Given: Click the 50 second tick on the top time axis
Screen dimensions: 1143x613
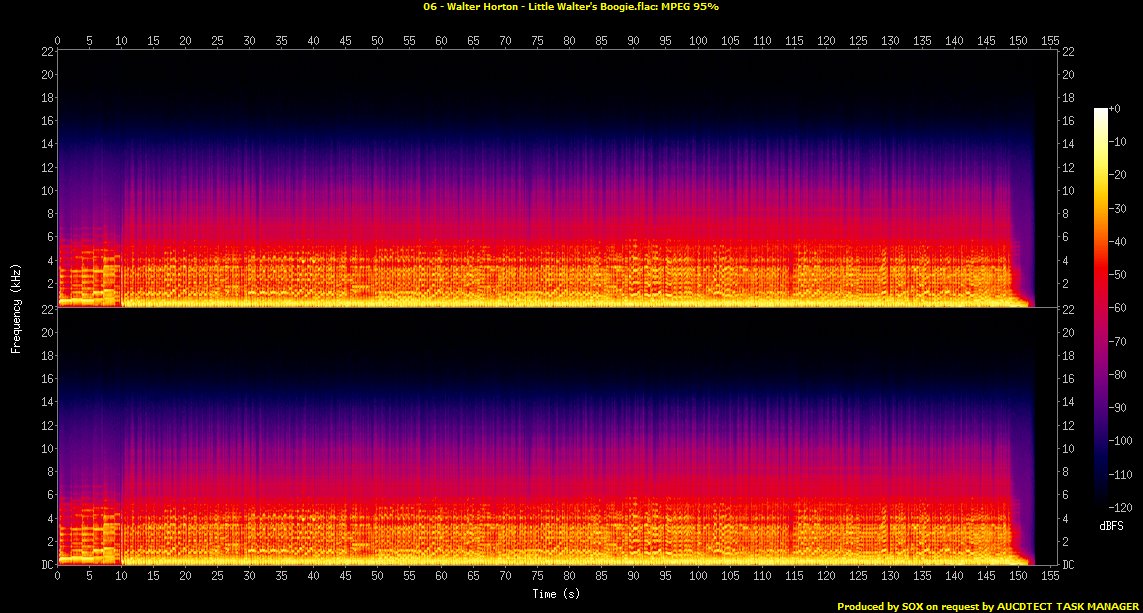Looking at the screenshot, I should click(x=377, y=41).
